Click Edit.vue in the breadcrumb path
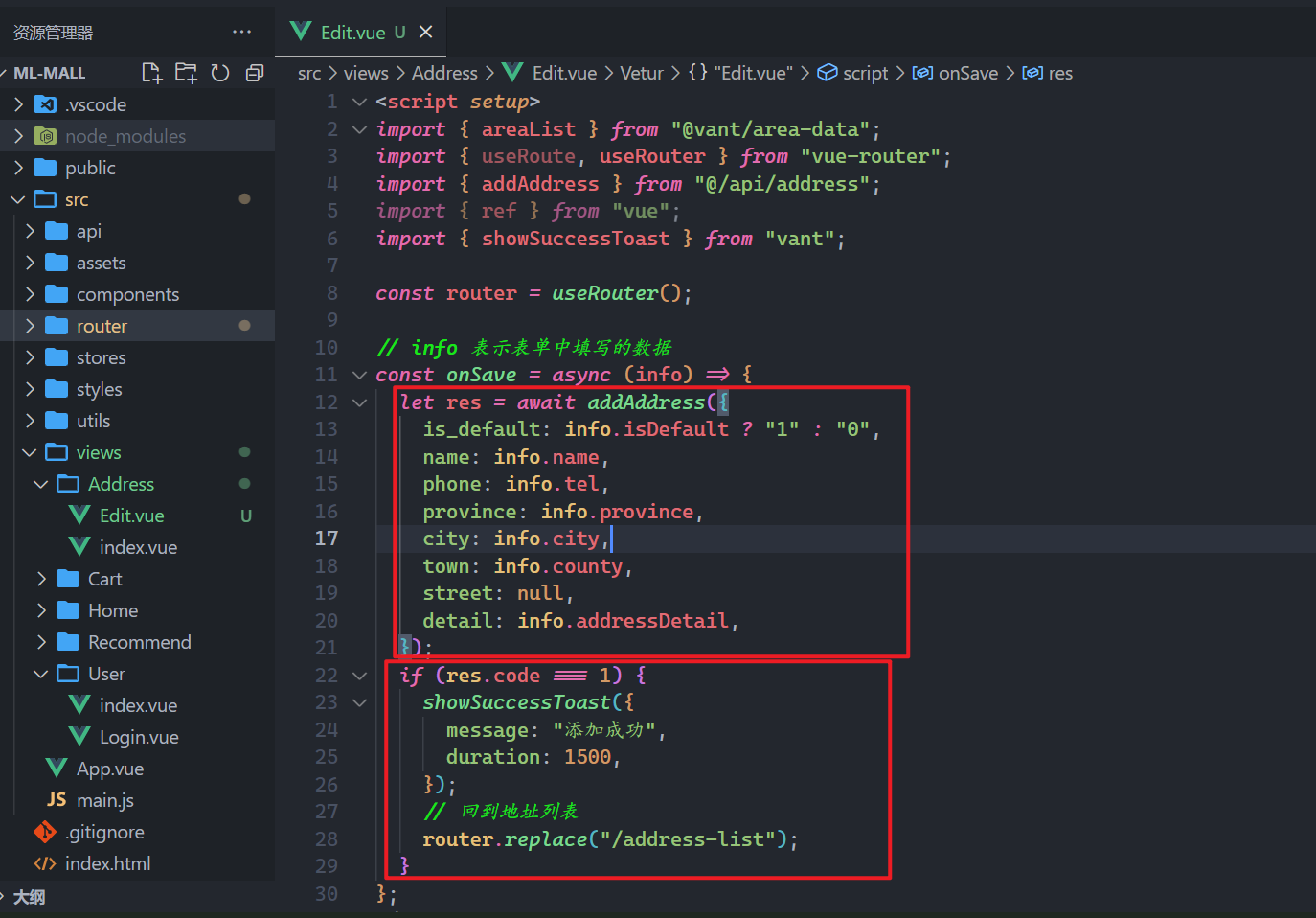This screenshot has width=1316, height=918. (x=564, y=73)
